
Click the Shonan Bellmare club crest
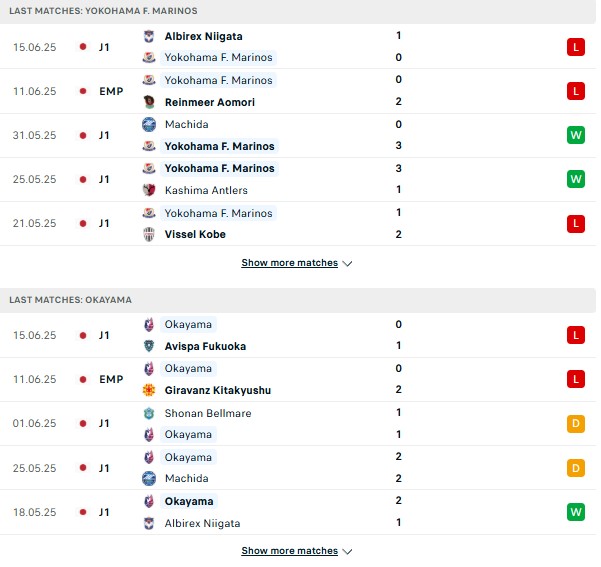tap(149, 413)
